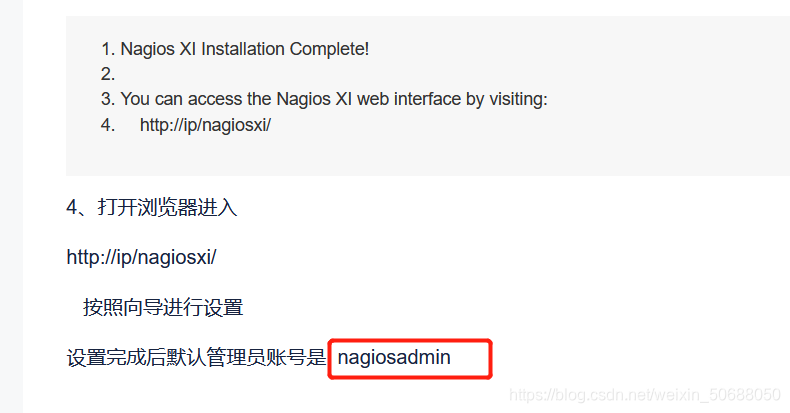
Task: Click the highlighted word nagiosadmin
Action: (x=394, y=358)
